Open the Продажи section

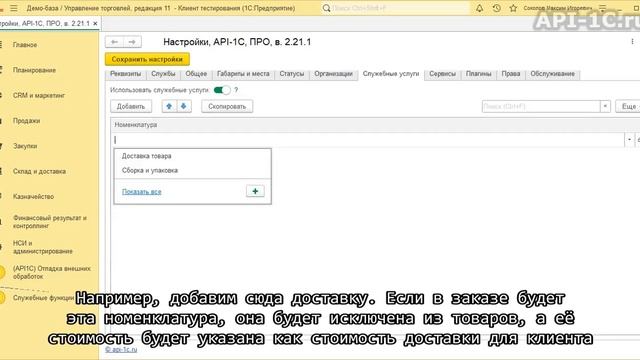[26, 121]
